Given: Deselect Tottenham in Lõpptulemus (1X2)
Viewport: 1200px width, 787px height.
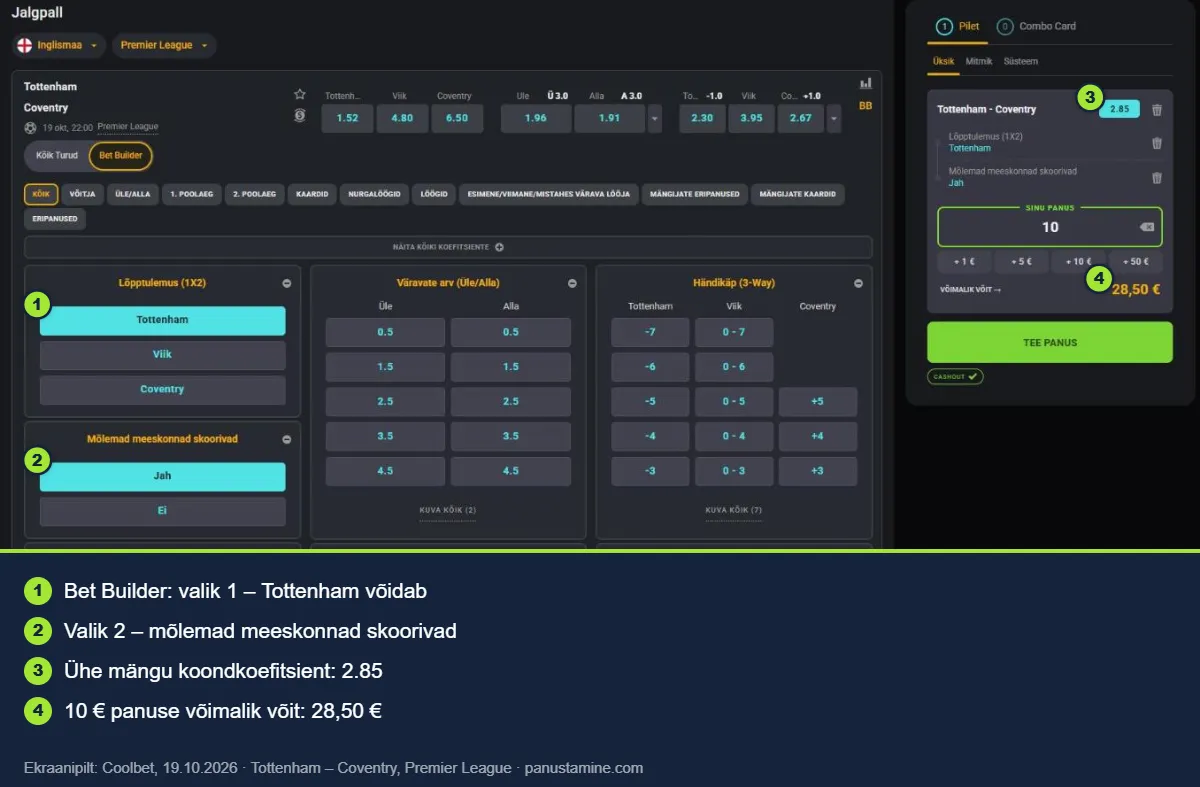Looking at the screenshot, I should tap(163, 320).
